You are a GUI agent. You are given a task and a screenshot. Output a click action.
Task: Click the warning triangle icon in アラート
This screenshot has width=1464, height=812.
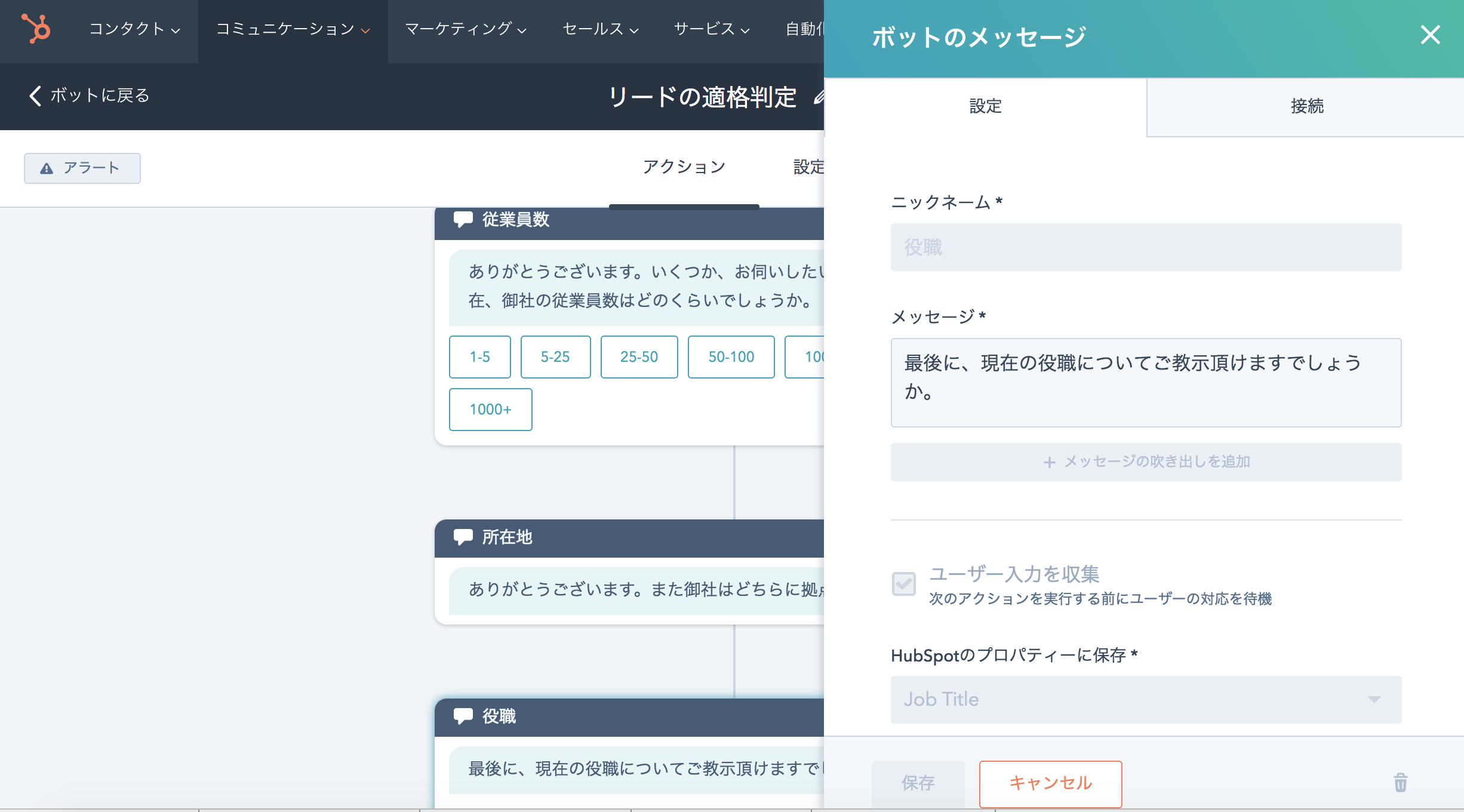tap(47, 169)
